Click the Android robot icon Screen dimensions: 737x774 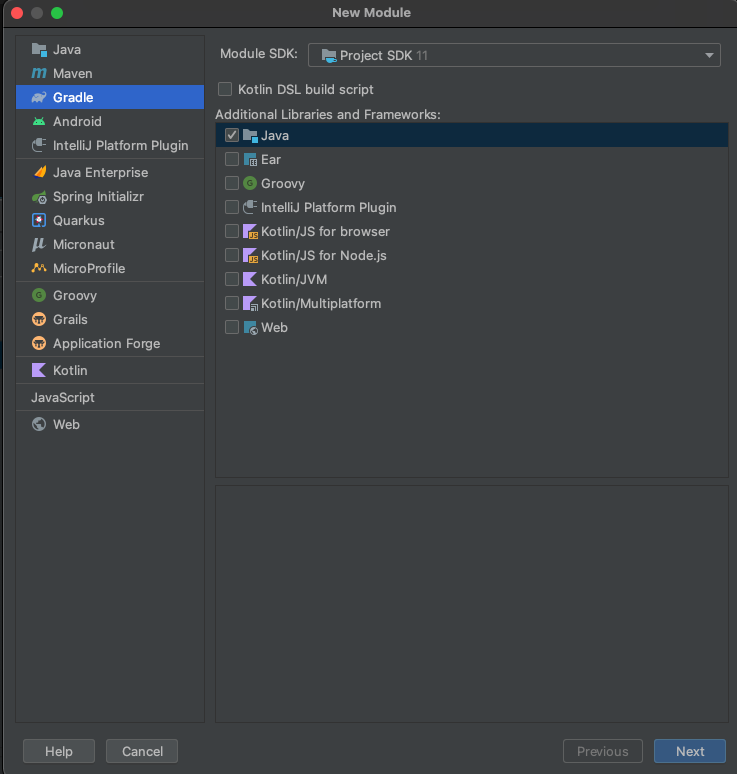pos(39,121)
